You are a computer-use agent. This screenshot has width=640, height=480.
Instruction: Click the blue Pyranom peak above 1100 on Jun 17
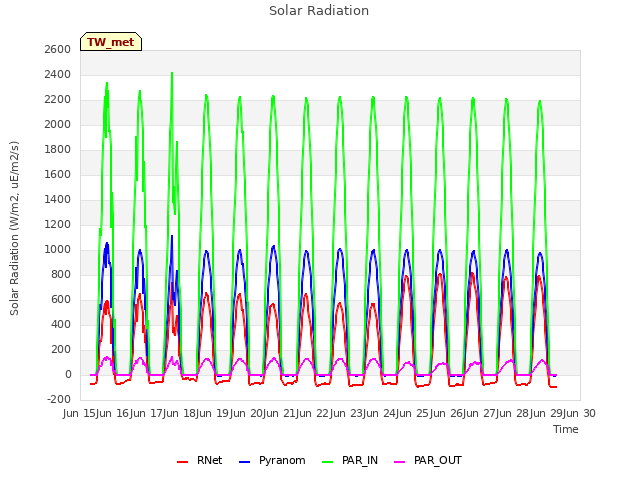pos(172,237)
